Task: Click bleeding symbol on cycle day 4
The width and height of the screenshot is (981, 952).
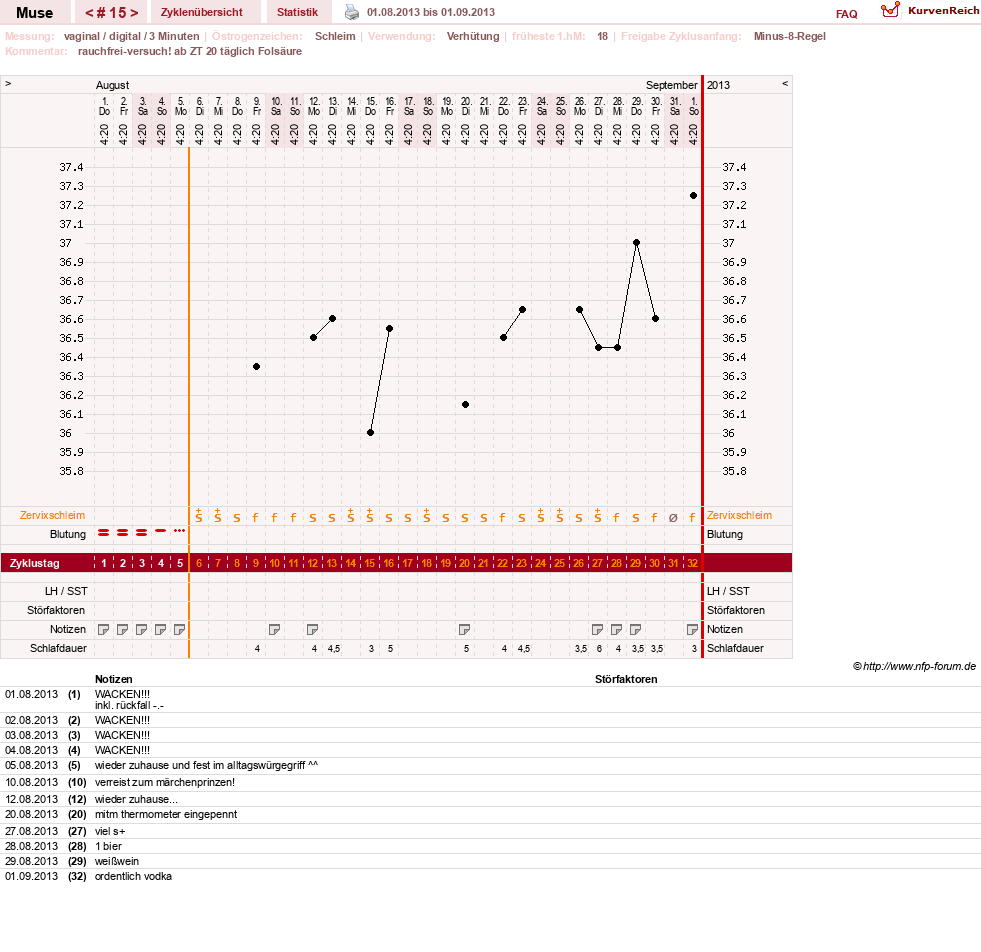Action: pyautogui.click(x=161, y=530)
